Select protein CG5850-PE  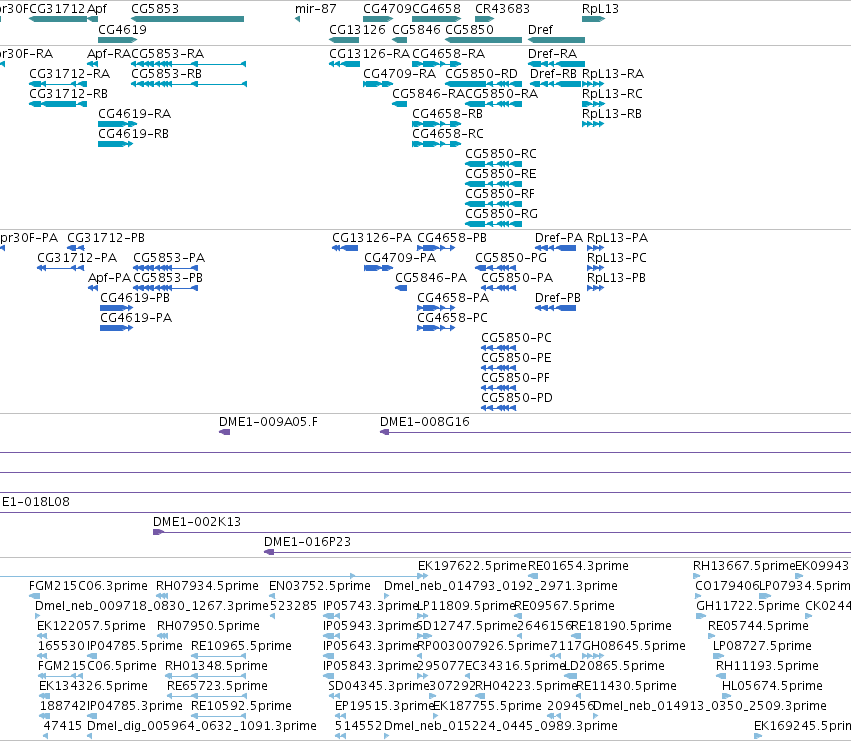[x=516, y=358]
